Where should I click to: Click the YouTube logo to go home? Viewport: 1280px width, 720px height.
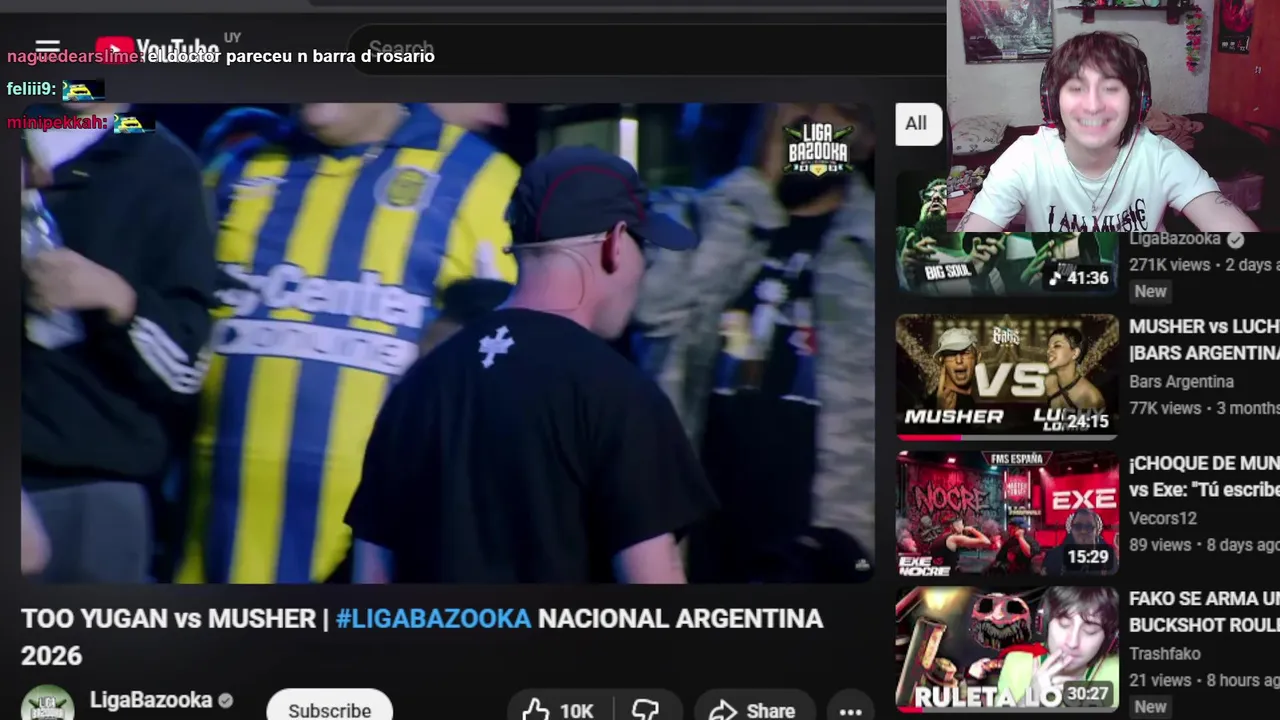(157, 48)
